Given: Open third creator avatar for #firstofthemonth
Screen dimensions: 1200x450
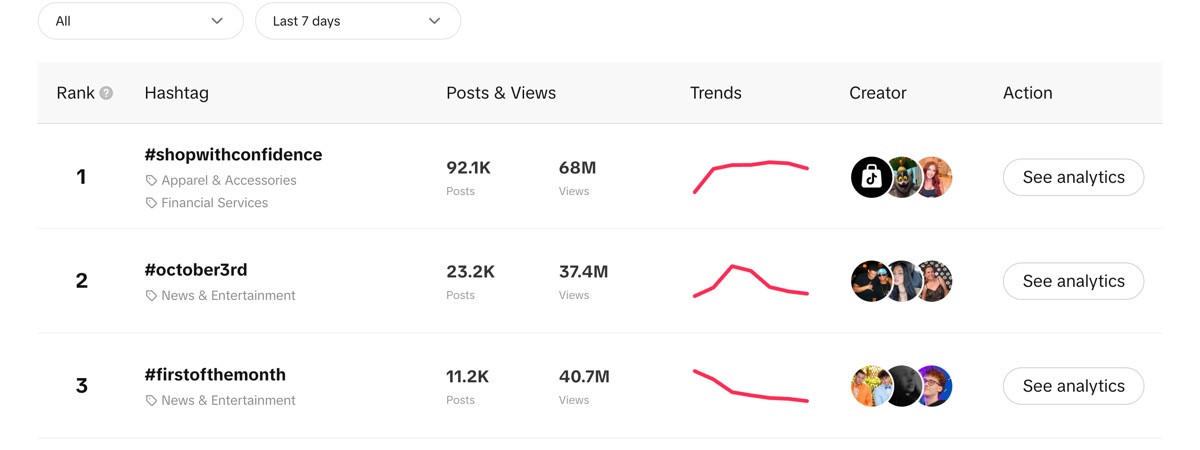Looking at the screenshot, I should 934,386.
